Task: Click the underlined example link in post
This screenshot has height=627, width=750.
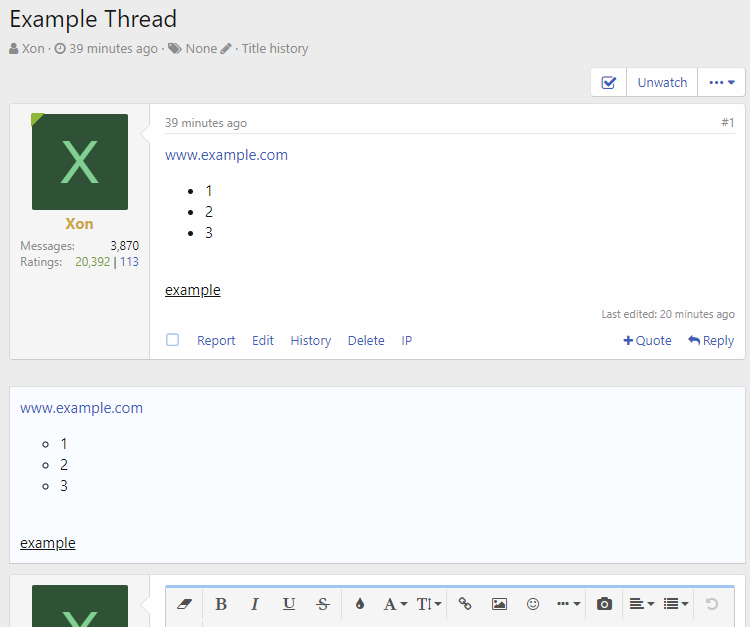Action: 193,290
